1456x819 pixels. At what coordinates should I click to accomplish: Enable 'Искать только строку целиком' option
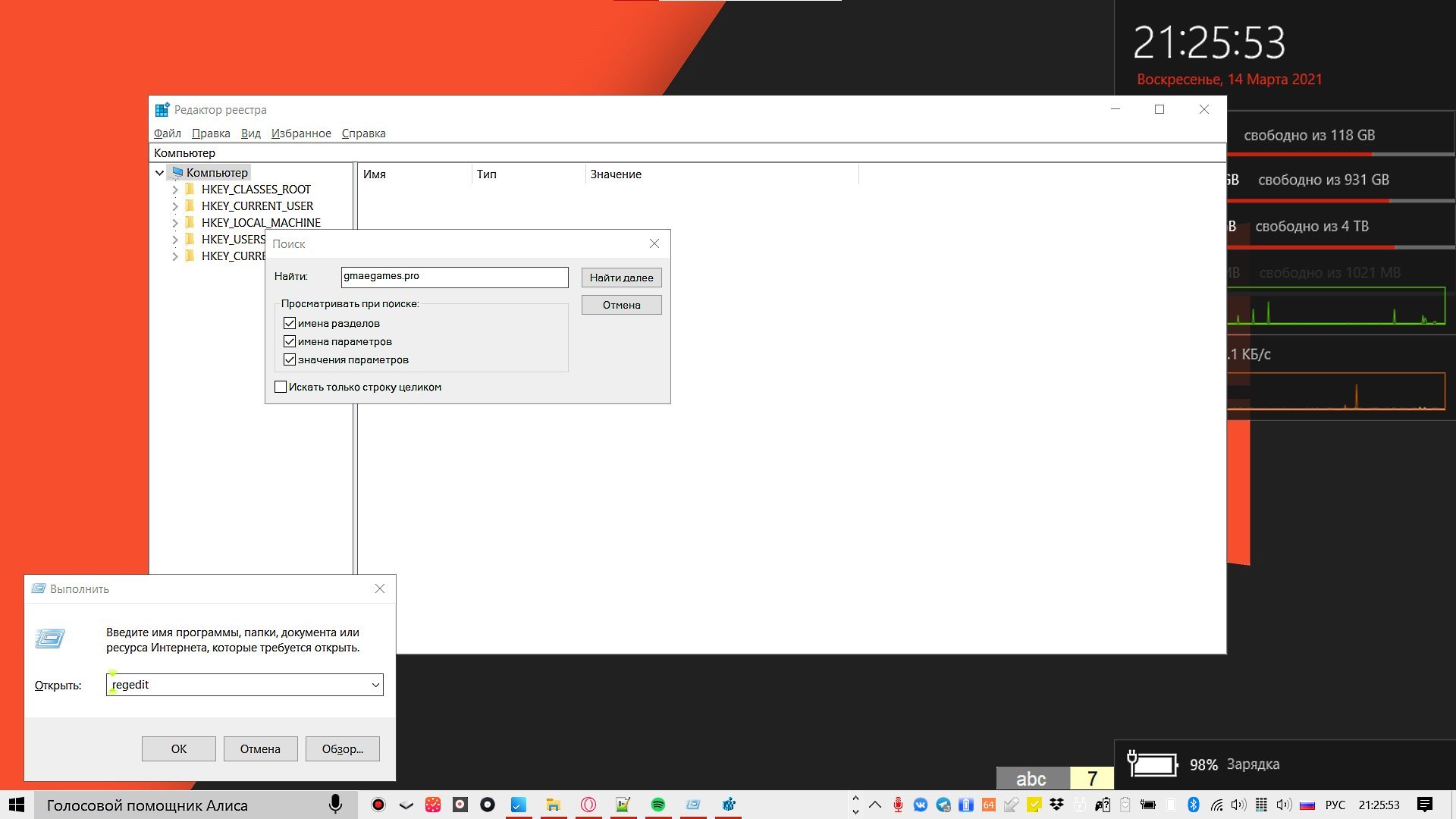pos(281,387)
